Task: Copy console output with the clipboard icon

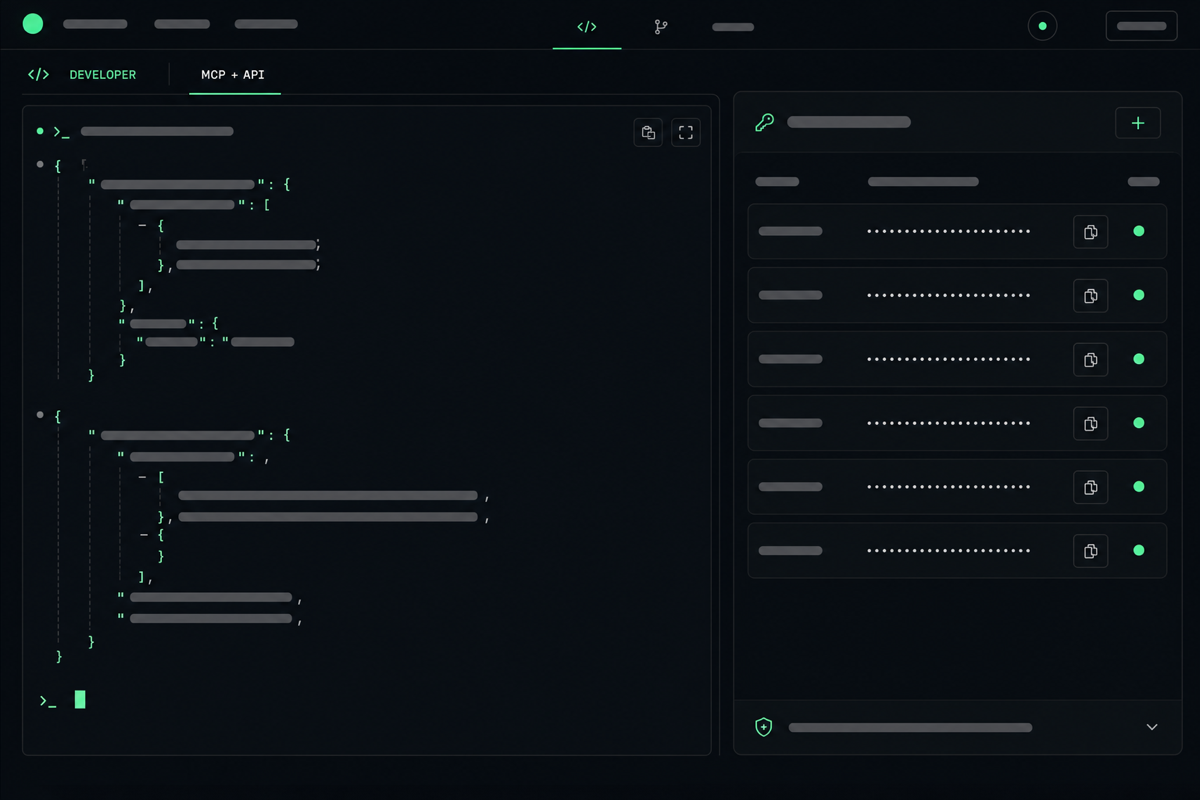Action: point(648,132)
